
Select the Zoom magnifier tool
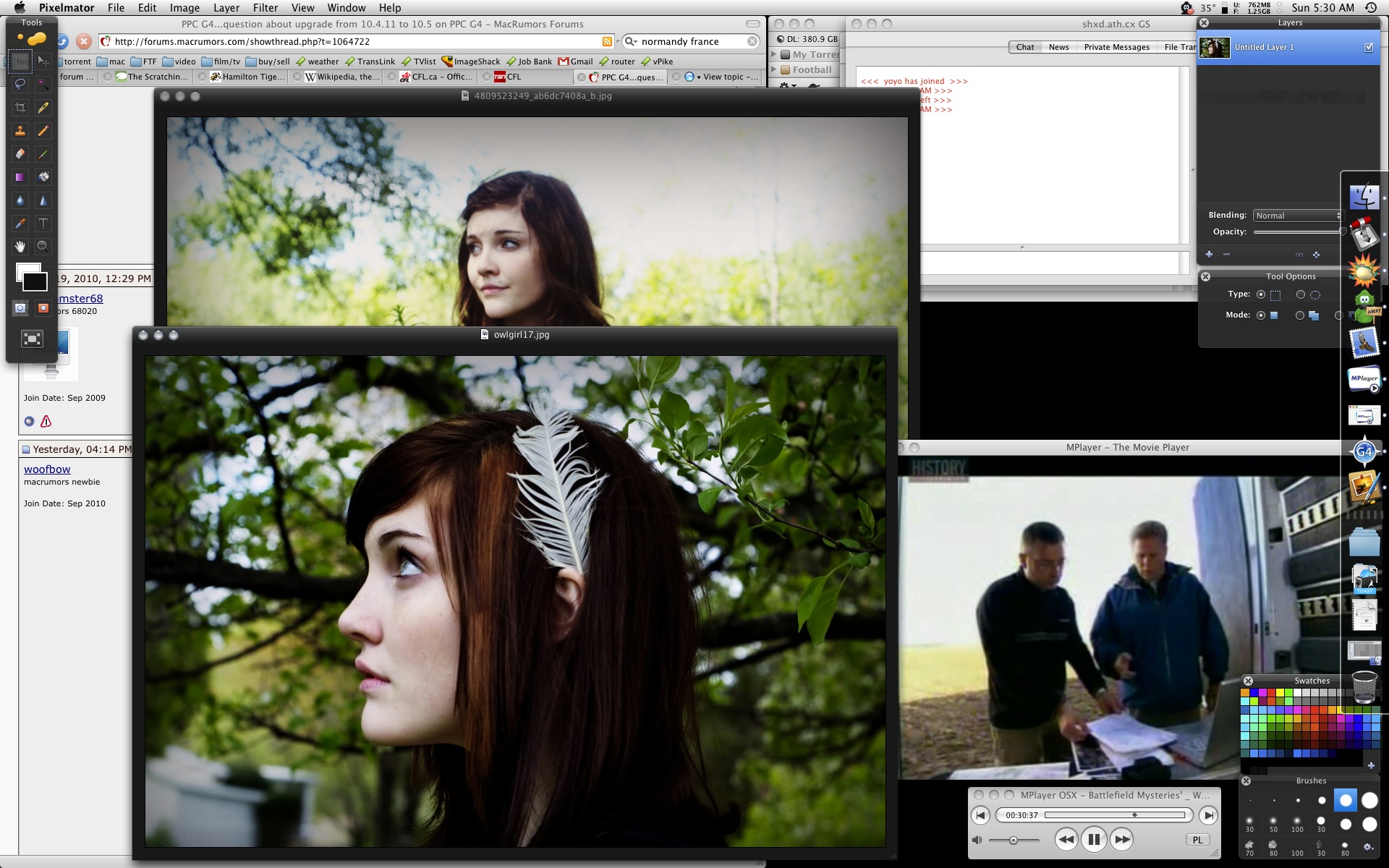43,247
